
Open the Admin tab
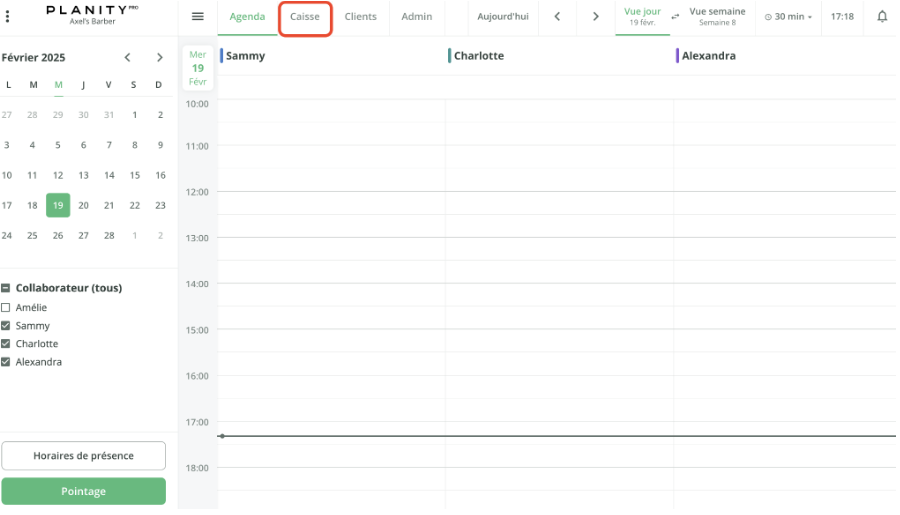417,17
